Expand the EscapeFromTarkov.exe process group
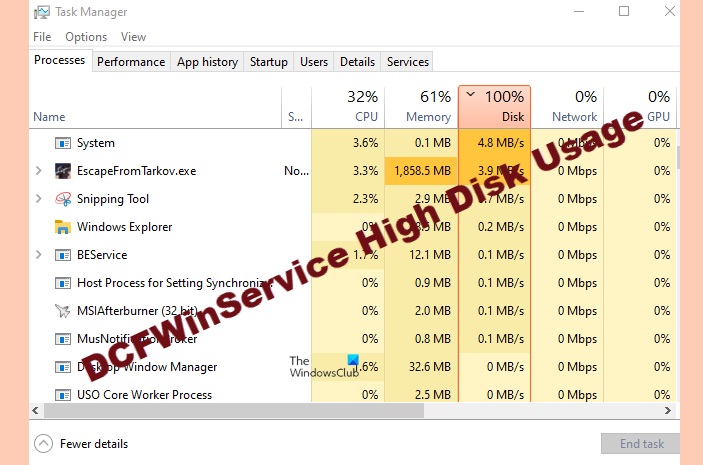This screenshot has width=703, height=465. tap(39, 171)
